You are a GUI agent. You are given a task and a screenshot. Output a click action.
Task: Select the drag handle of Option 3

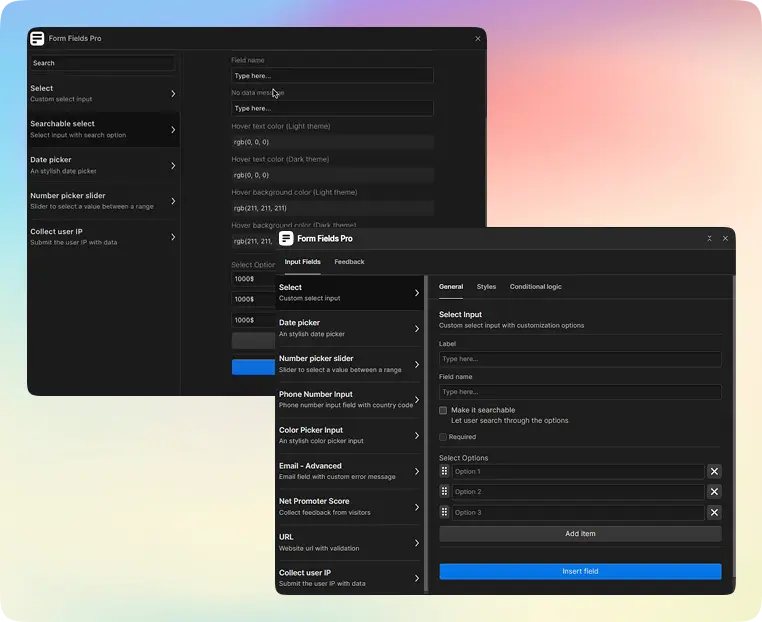click(x=445, y=513)
